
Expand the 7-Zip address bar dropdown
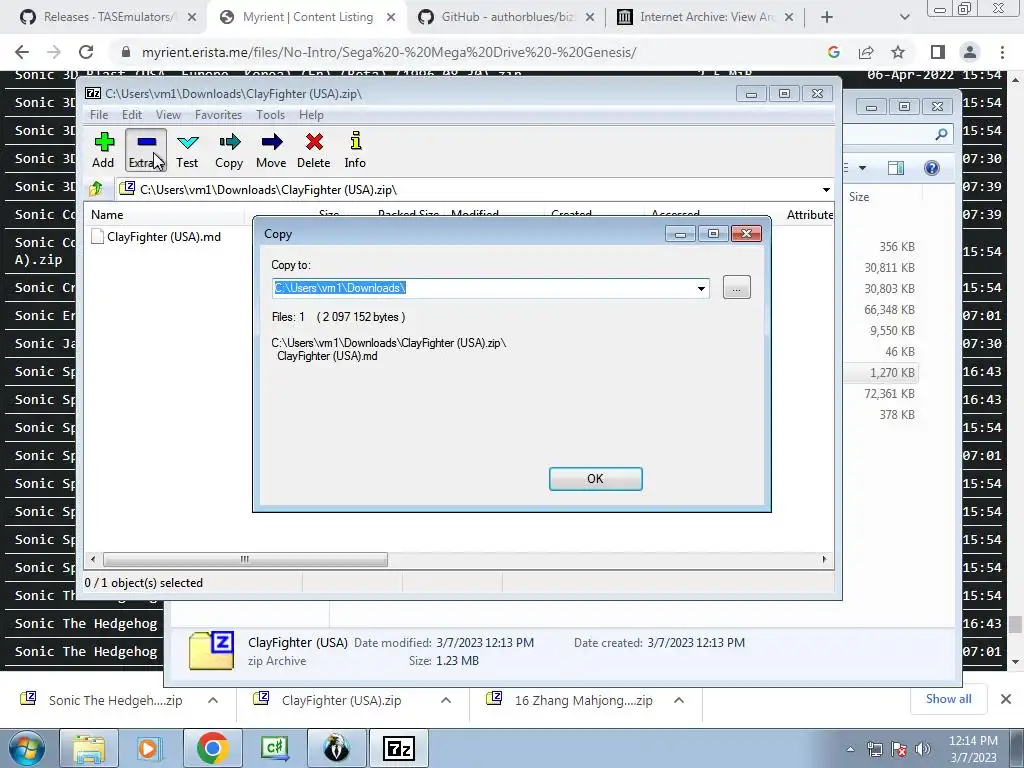826,189
